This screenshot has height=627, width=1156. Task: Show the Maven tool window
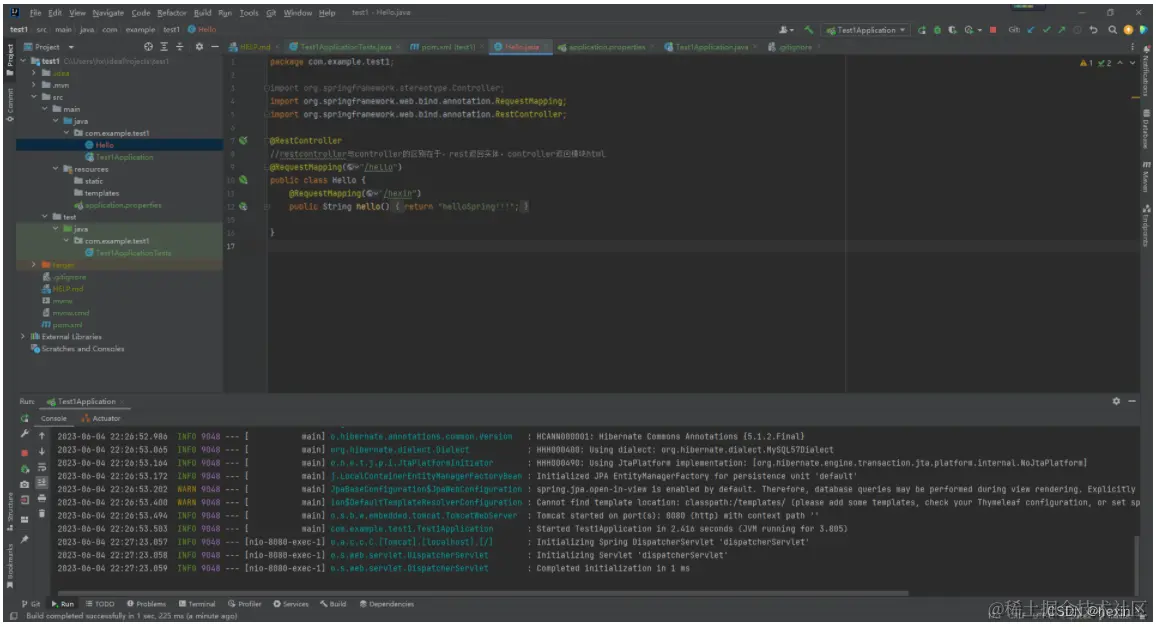pos(1146,177)
